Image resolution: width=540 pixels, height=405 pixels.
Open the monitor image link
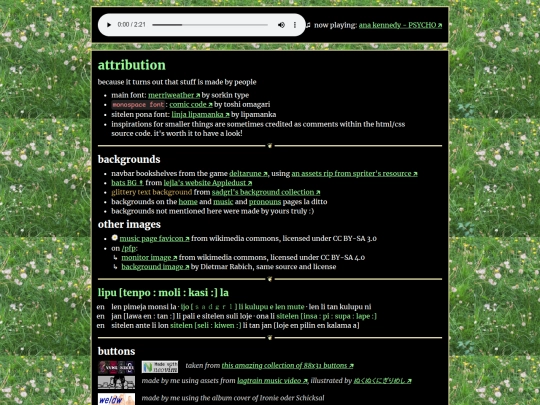coord(149,257)
